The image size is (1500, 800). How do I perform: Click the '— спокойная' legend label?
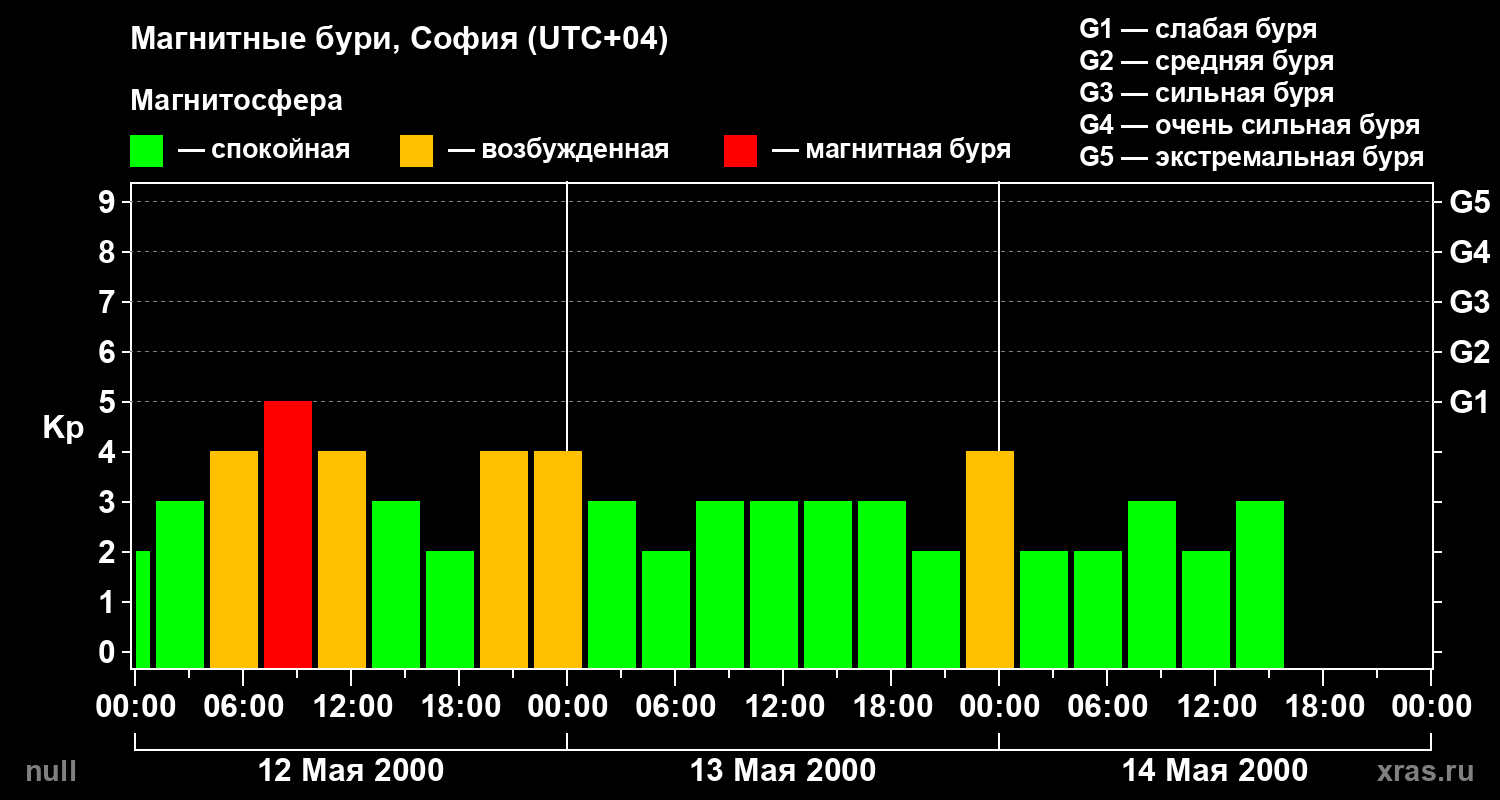(x=263, y=151)
